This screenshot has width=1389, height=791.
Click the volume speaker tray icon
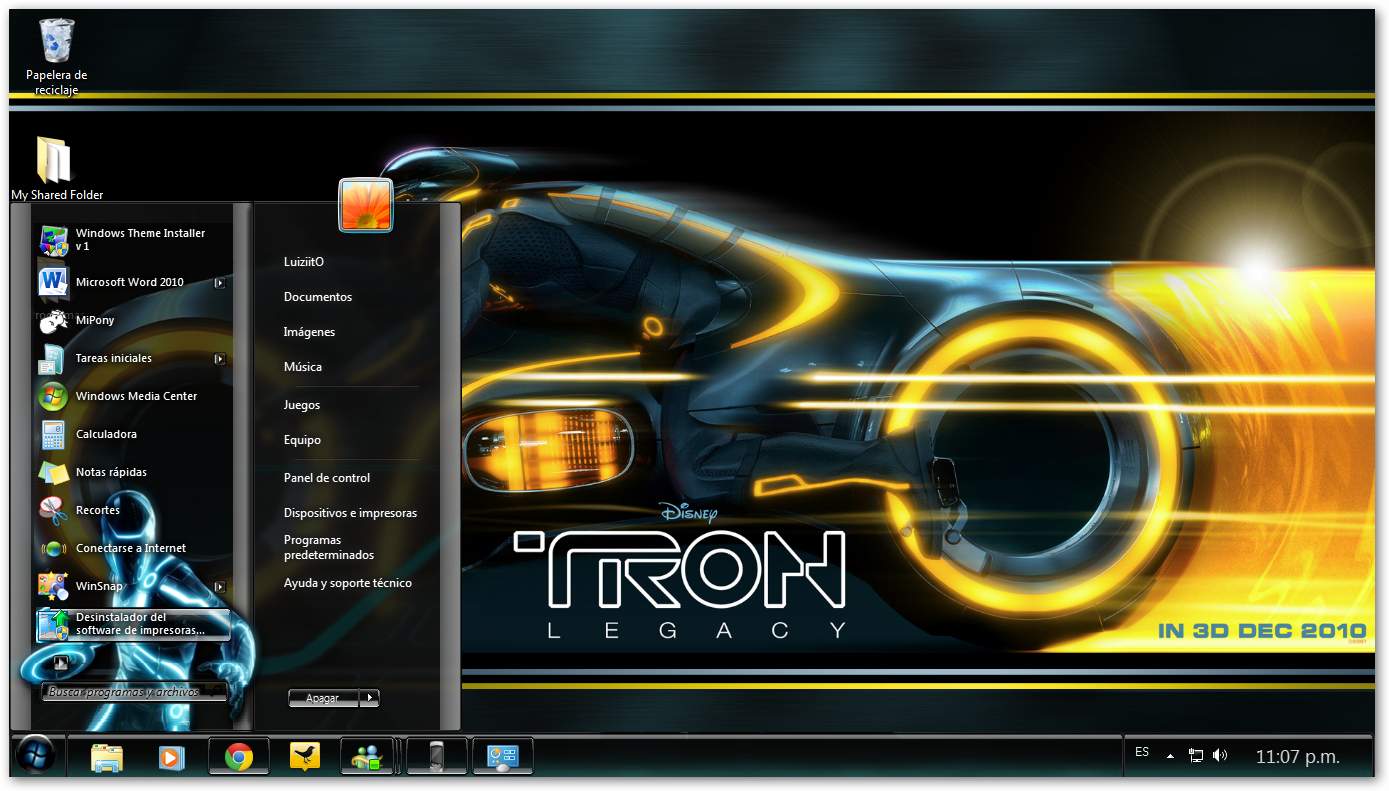coord(1219,755)
